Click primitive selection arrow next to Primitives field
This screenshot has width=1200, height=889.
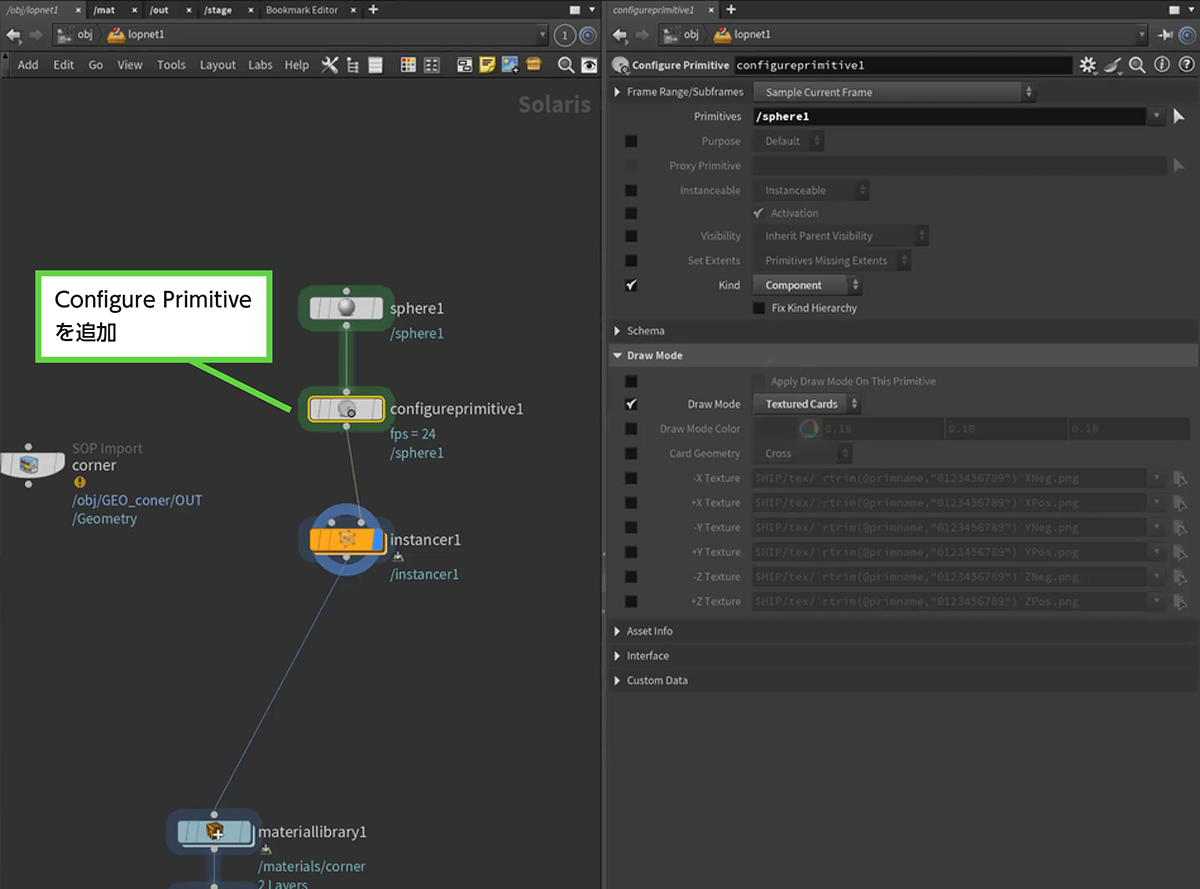1179,116
